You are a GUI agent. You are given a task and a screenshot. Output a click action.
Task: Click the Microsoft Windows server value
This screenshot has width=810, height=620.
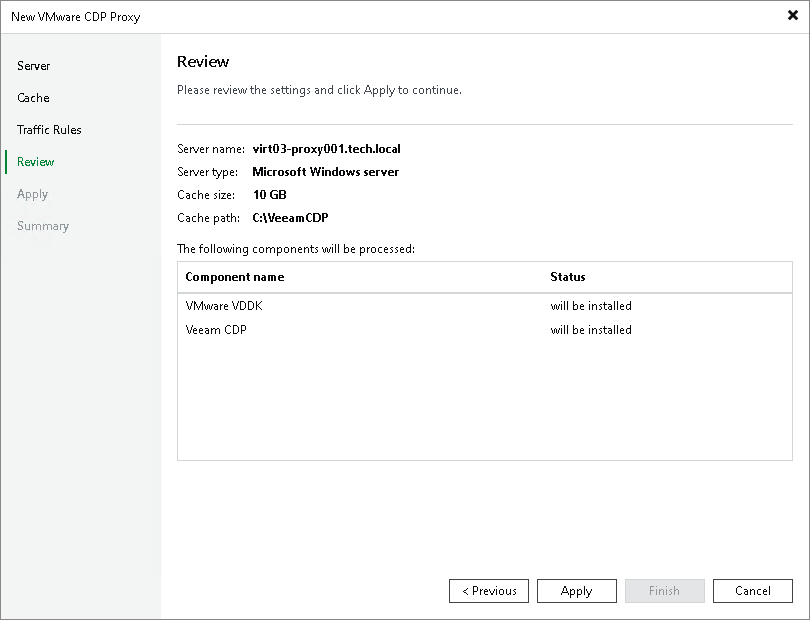click(x=325, y=172)
